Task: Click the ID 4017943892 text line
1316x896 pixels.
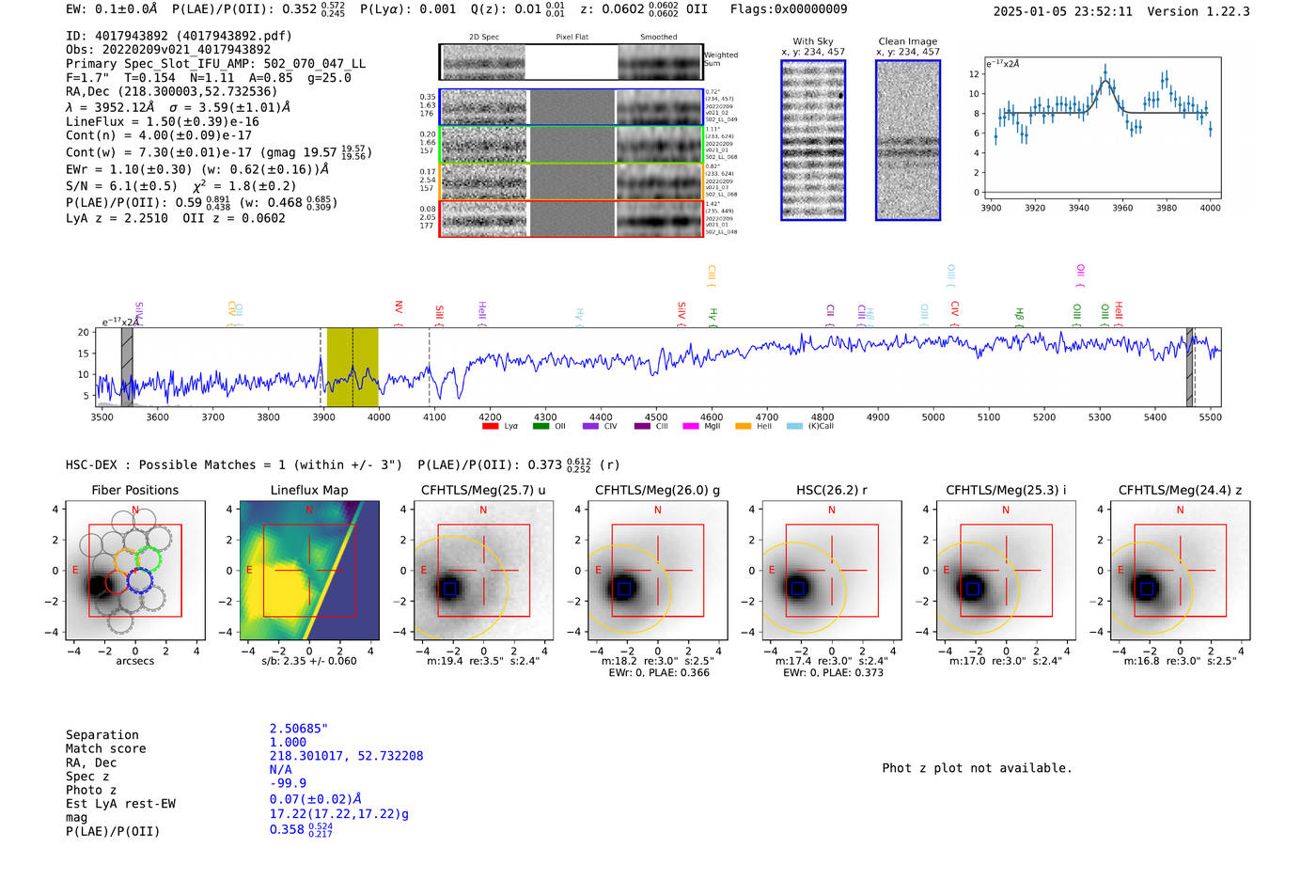Action: (x=179, y=36)
